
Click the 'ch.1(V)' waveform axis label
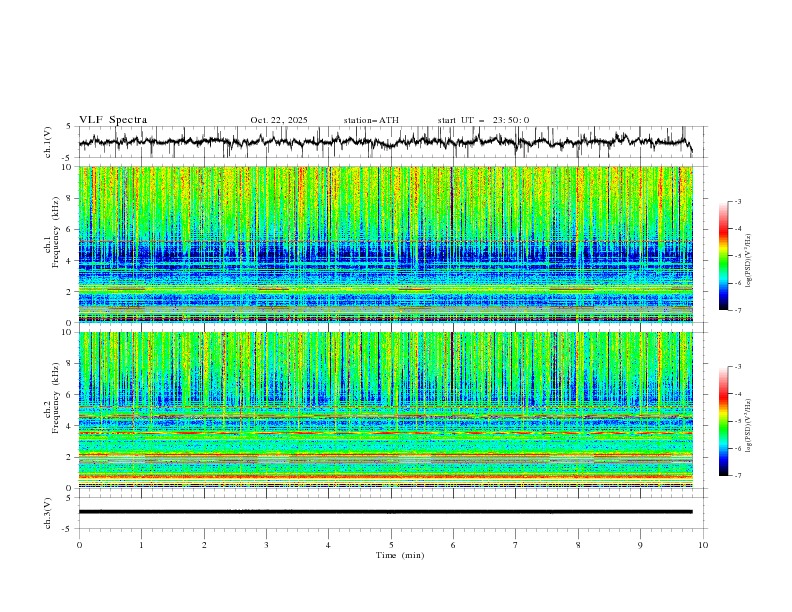tap(48, 142)
